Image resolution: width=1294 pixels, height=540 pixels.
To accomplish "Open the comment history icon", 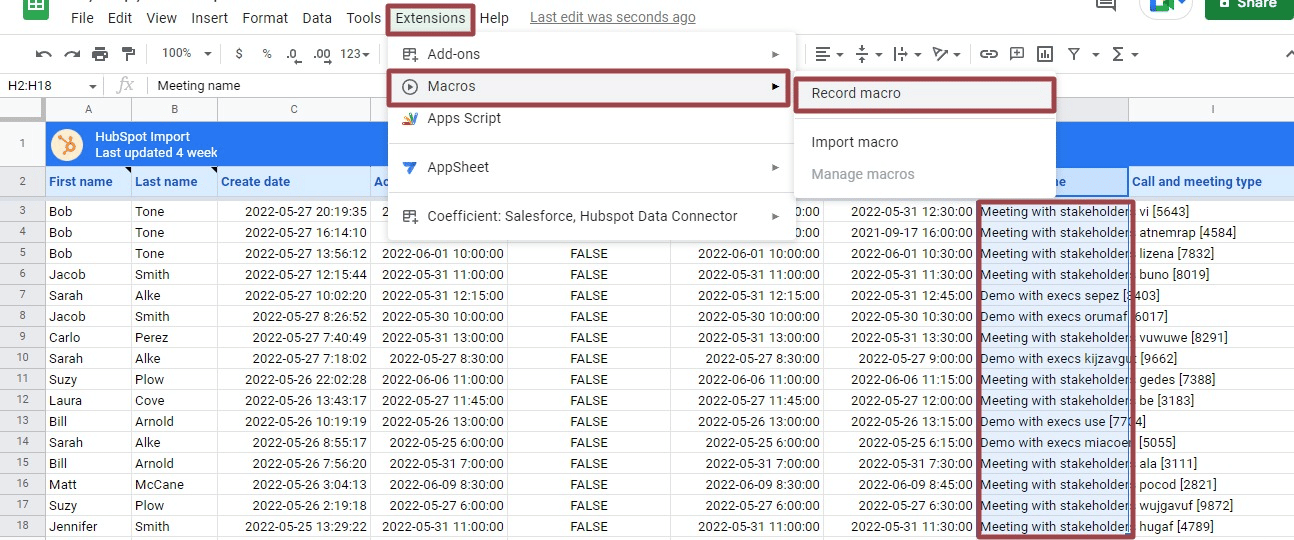I will [x=1106, y=5].
